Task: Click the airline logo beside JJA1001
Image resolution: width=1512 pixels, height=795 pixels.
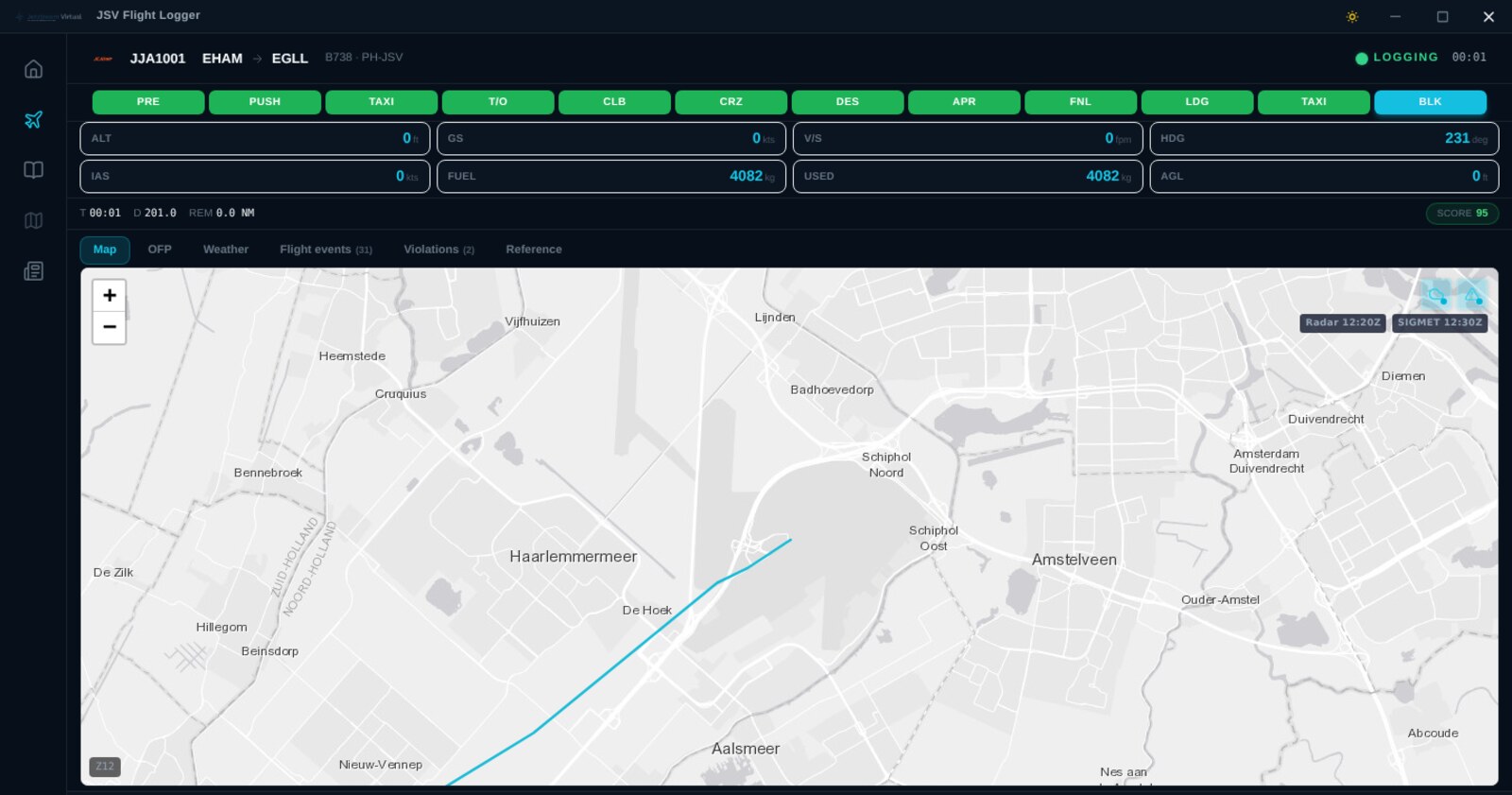Action: click(103, 59)
